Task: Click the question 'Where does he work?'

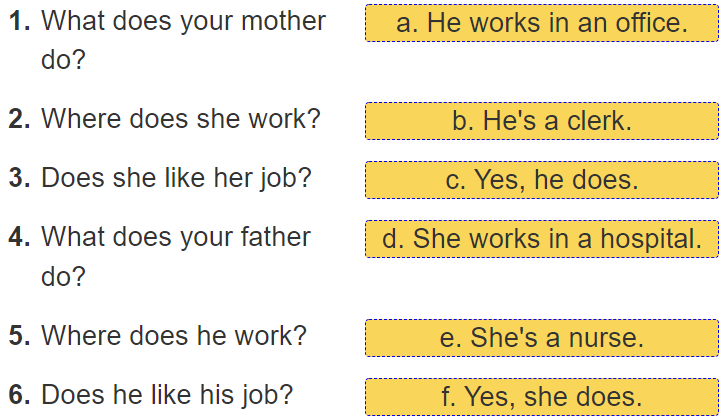Action: pos(173,335)
